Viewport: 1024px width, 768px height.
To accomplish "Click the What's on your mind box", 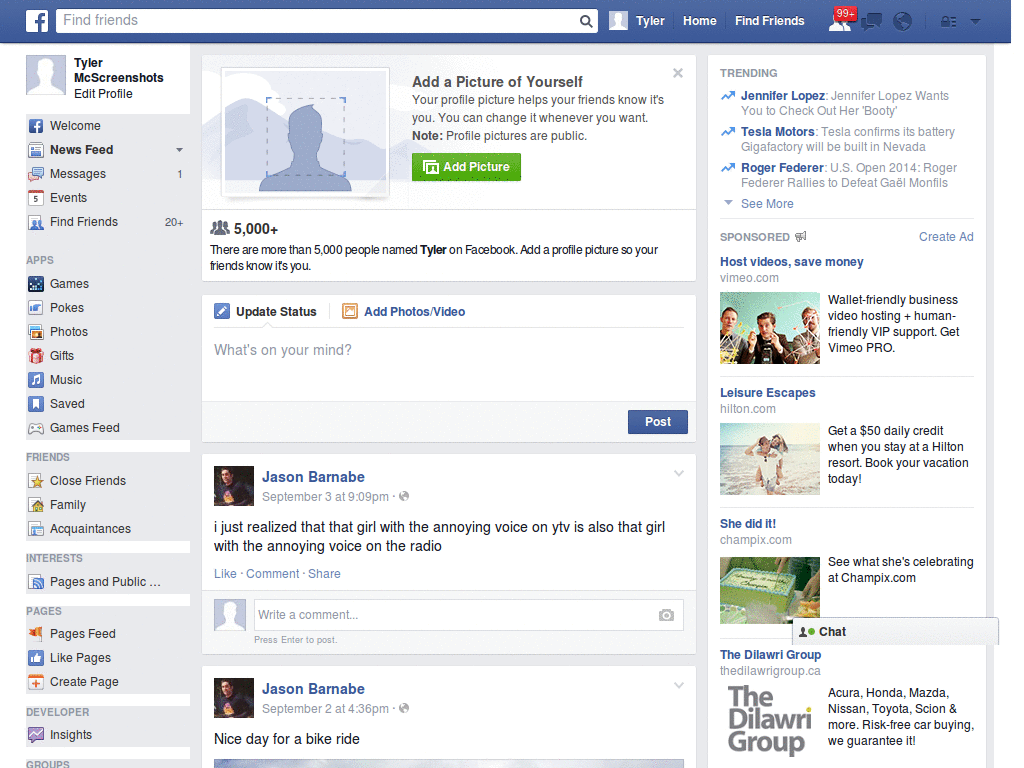I will coord(449,364).
